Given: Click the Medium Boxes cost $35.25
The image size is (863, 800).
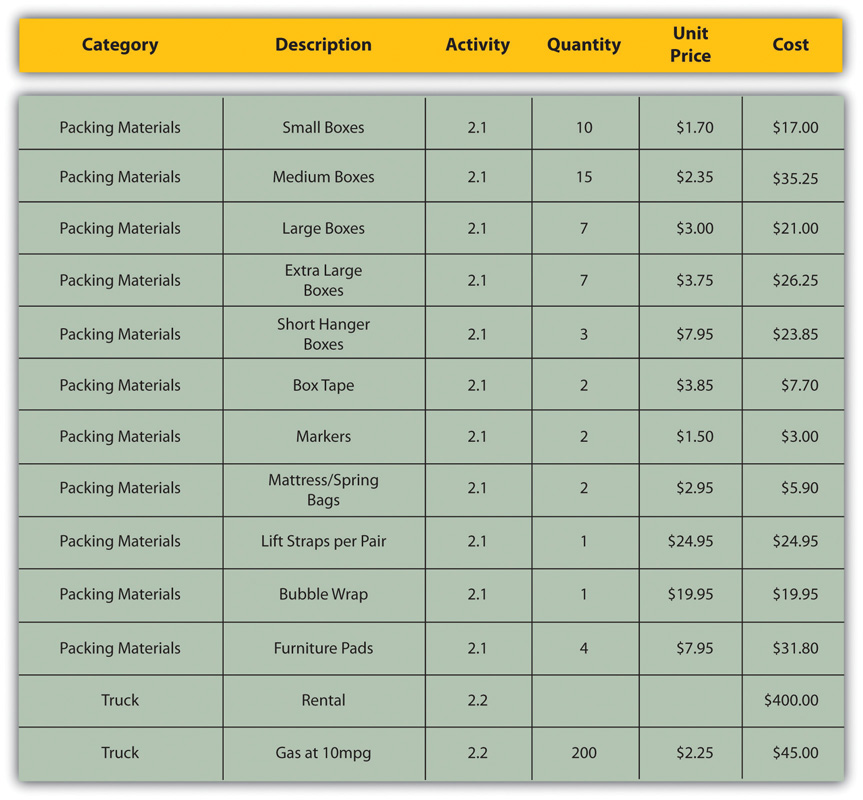Looking at the screenshot, I should 795,178.
